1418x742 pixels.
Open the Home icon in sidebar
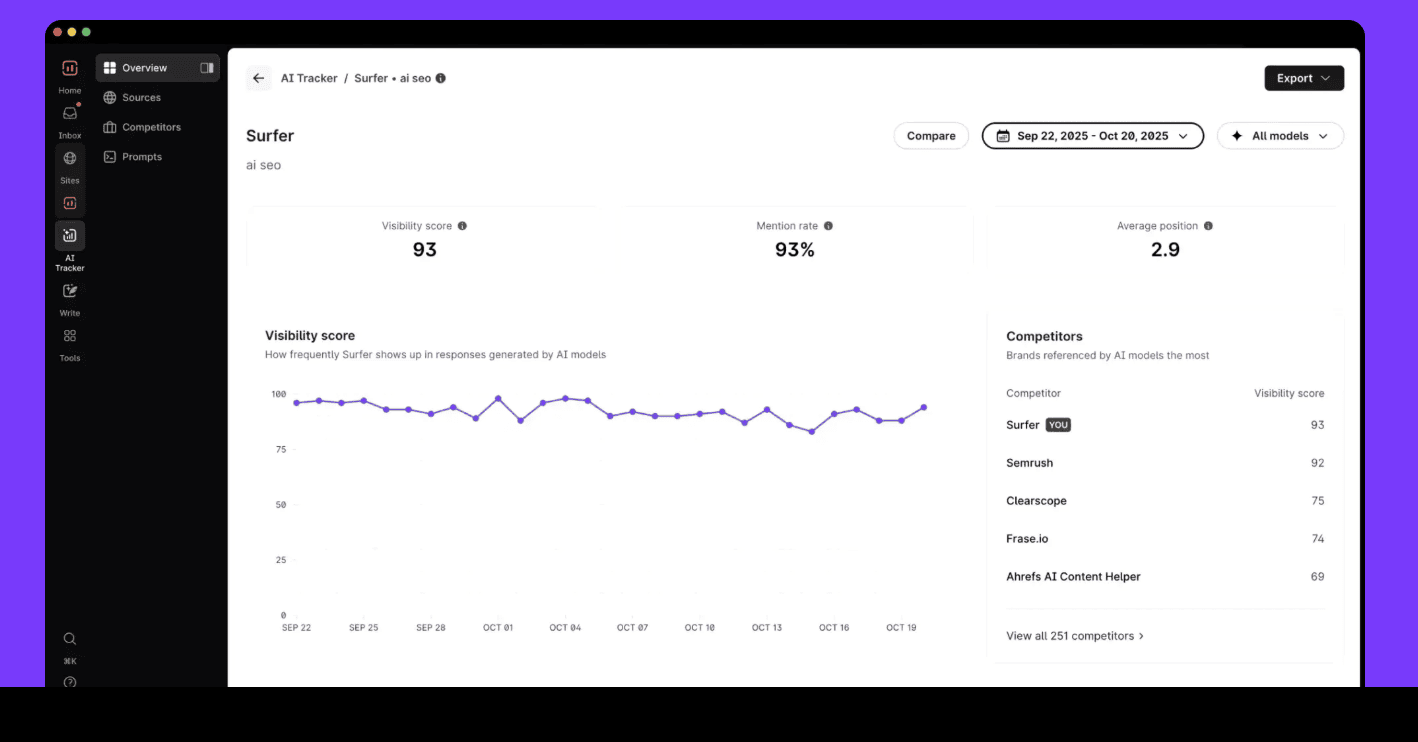70,69
